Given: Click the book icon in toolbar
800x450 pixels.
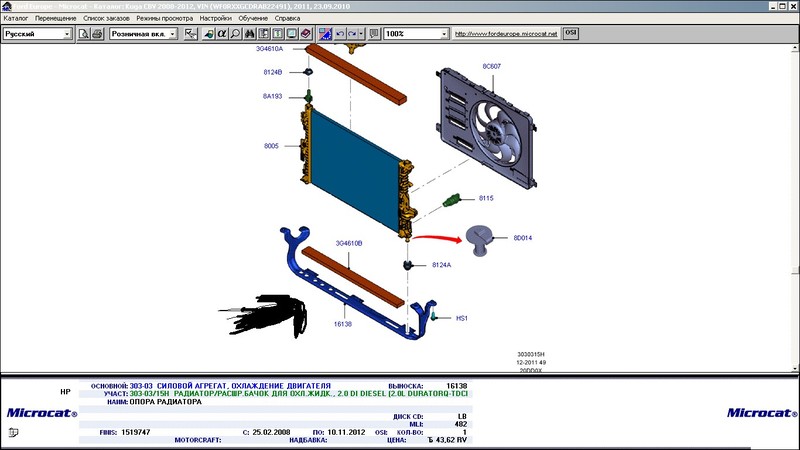Looking at the screenshot, I should [x=305, y=34].
